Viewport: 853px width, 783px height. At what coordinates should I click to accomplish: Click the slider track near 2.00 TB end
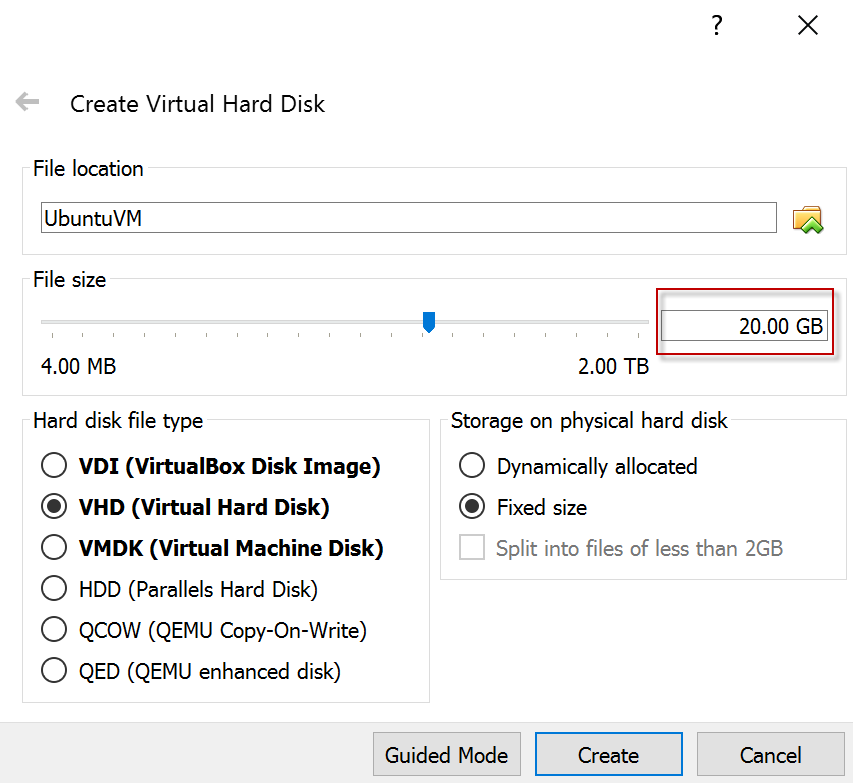(x=638, y=322)
